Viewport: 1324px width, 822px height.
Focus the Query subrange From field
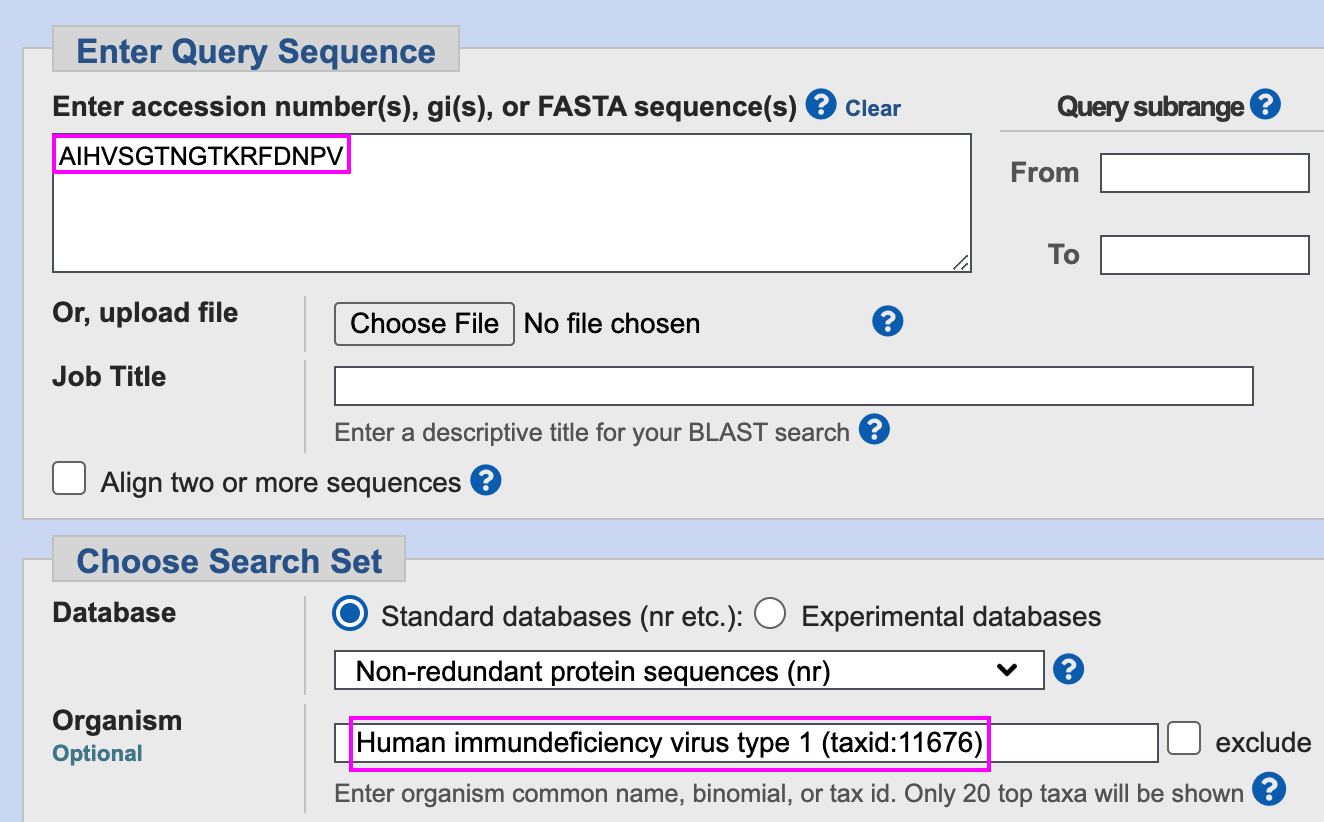click(1204, 173)
